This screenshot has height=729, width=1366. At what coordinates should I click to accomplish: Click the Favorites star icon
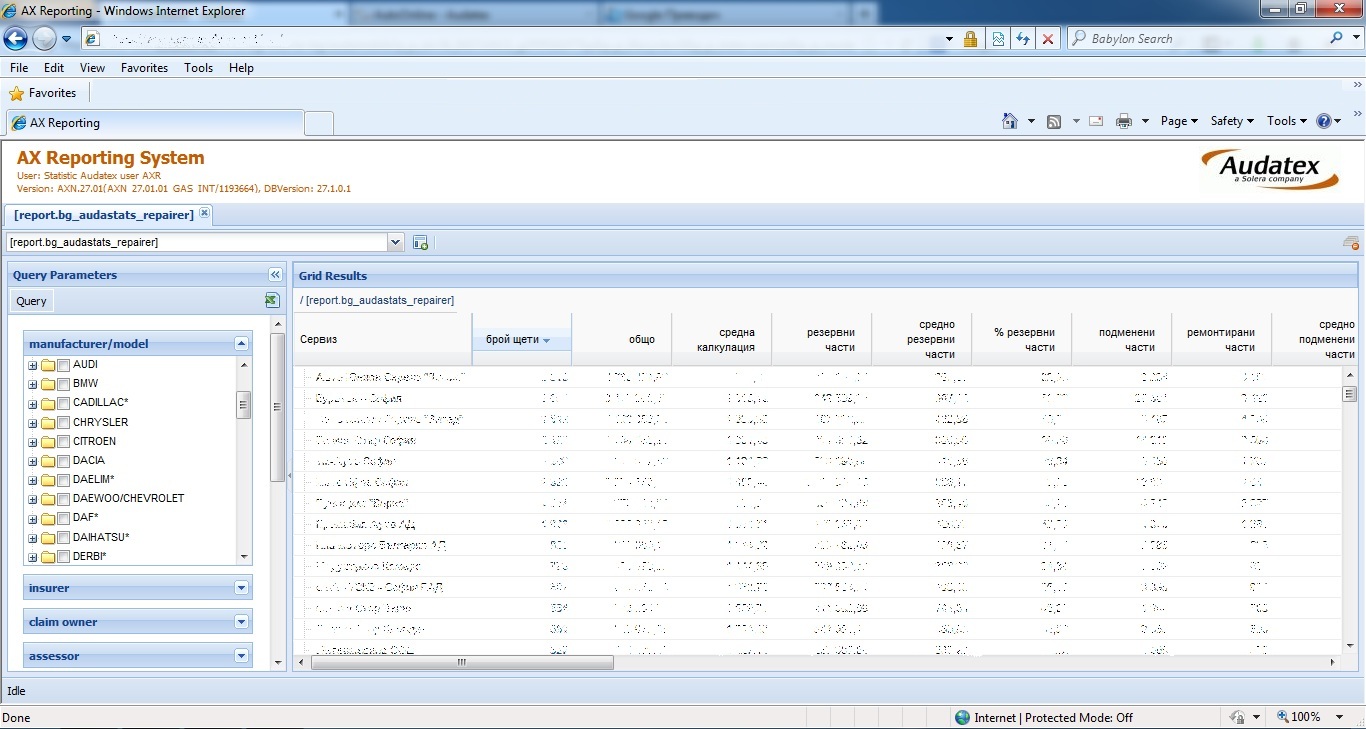[x=16, y=93]
